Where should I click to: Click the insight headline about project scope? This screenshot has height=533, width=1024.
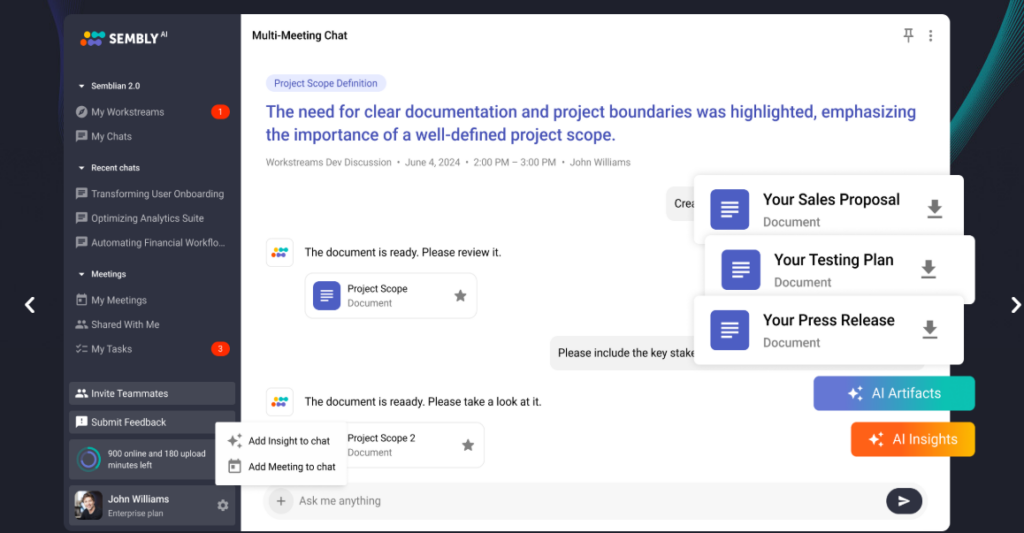tap(590, 123)
